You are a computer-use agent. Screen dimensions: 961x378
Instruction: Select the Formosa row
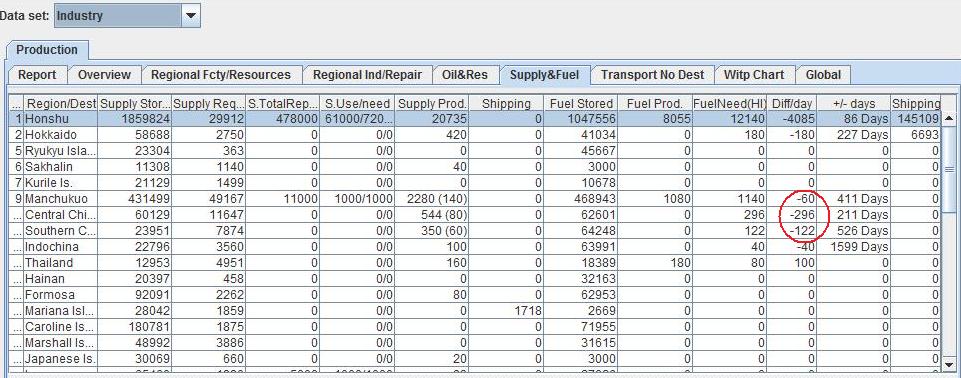click(x=475, y=295)
